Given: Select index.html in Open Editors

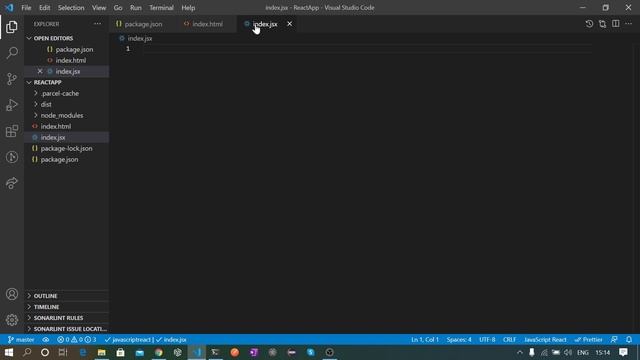Looking at the screenshot, I should [66, 60].
